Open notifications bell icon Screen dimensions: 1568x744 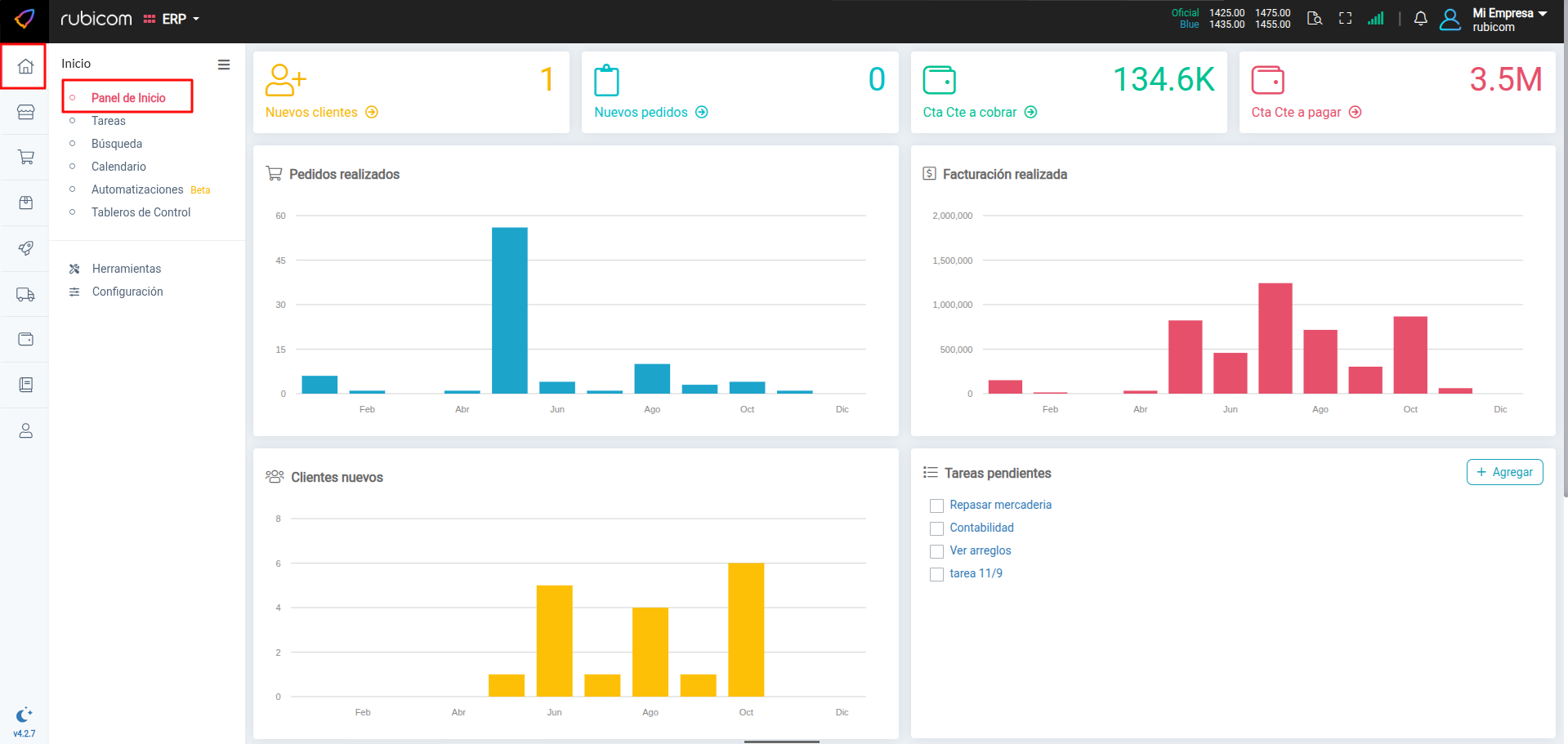pos(1420,19)
